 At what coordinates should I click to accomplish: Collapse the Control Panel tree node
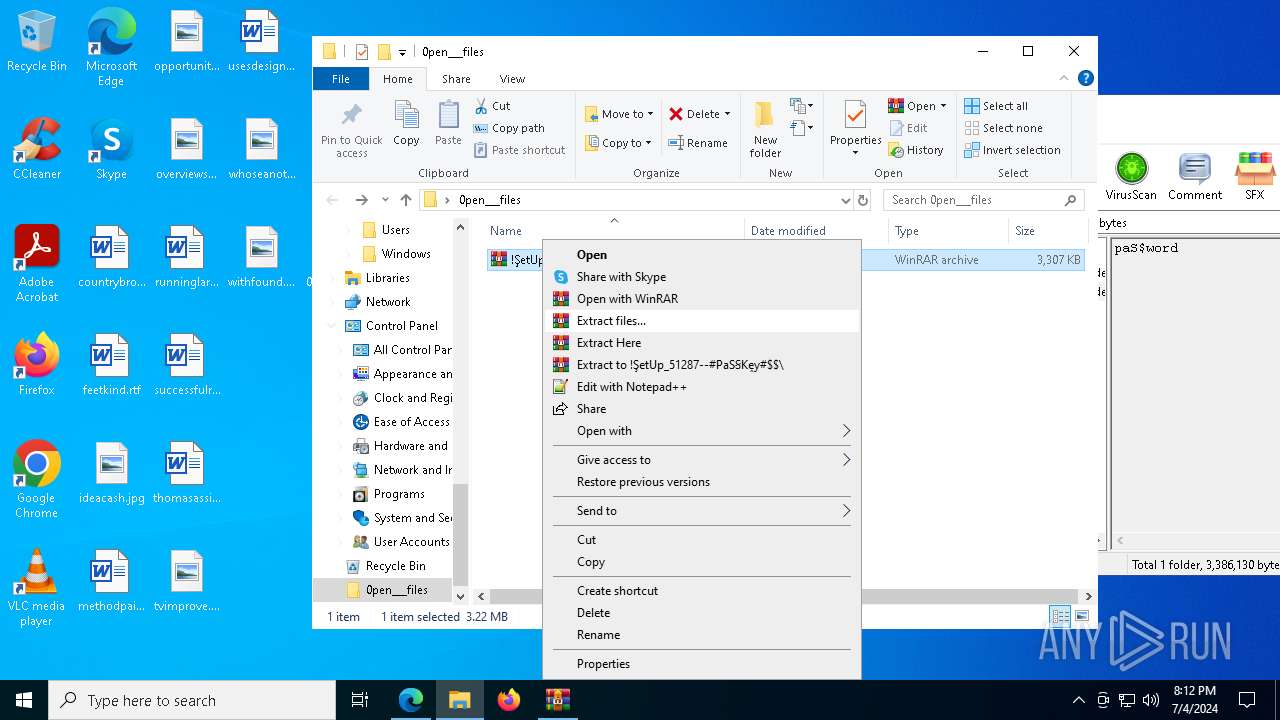pos(332,326)
